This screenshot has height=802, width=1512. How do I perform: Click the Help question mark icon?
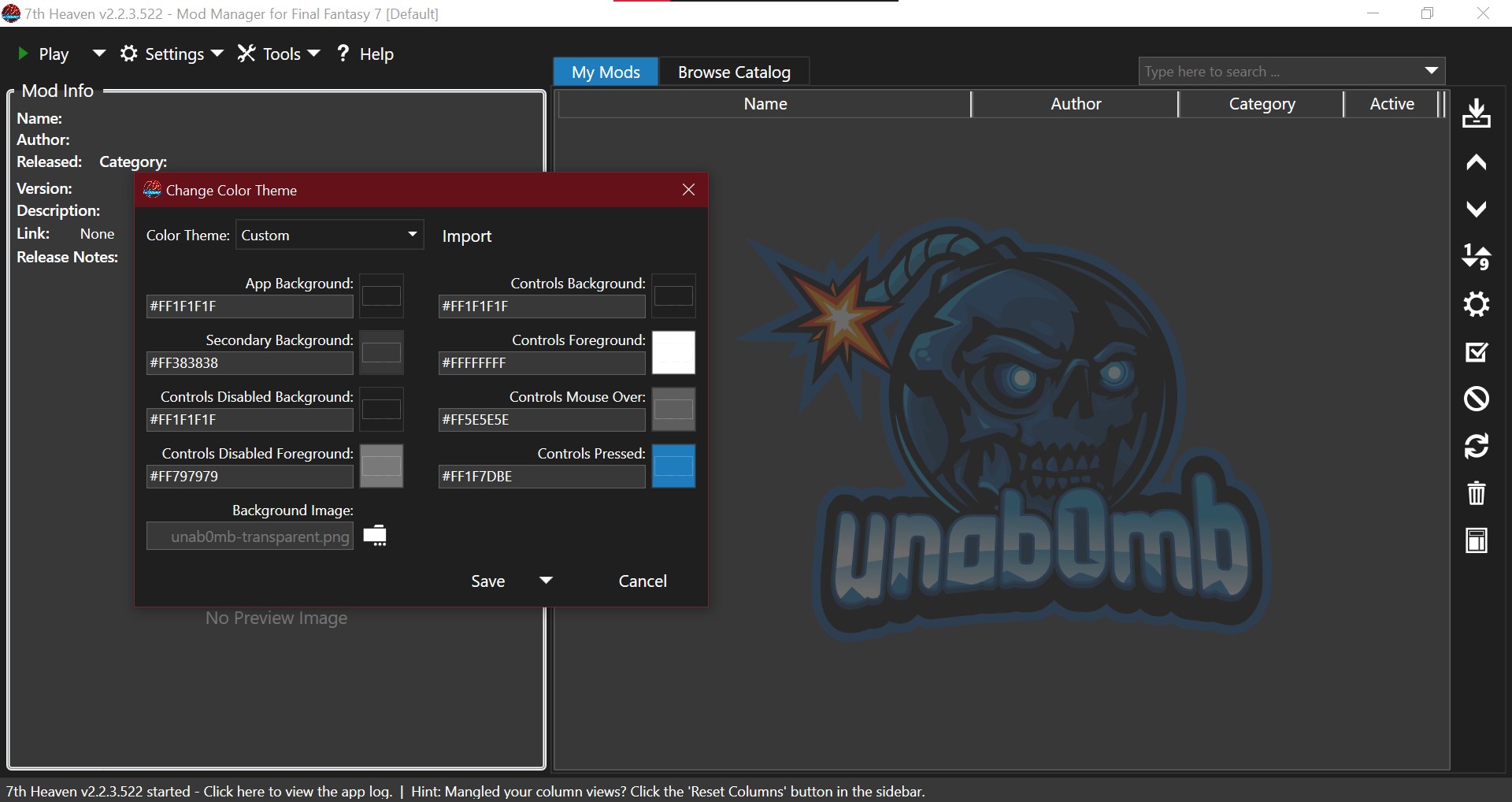tap(343, 53)
